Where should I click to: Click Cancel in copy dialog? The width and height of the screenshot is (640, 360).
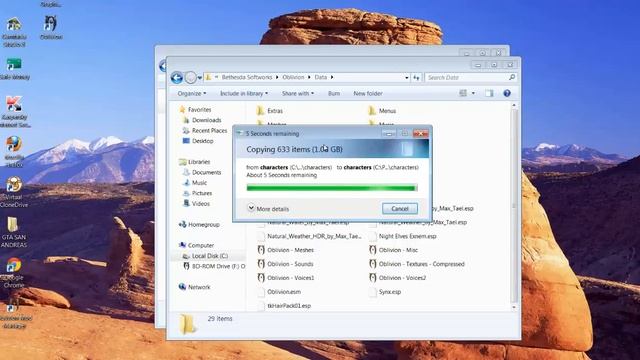click(400, 209)
